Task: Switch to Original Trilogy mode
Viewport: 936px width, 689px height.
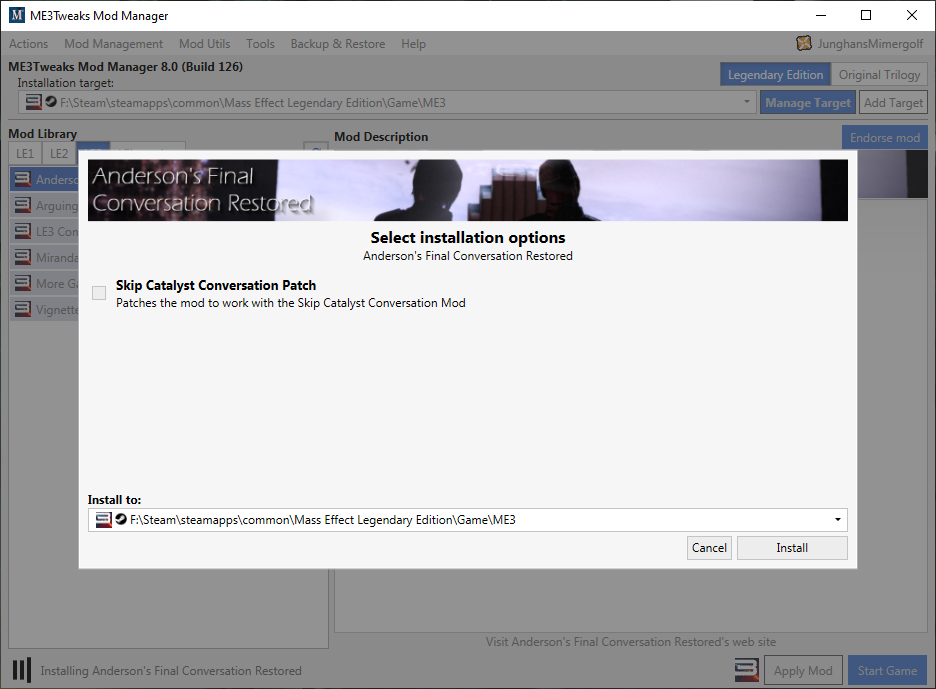Action: pos(879,75)
